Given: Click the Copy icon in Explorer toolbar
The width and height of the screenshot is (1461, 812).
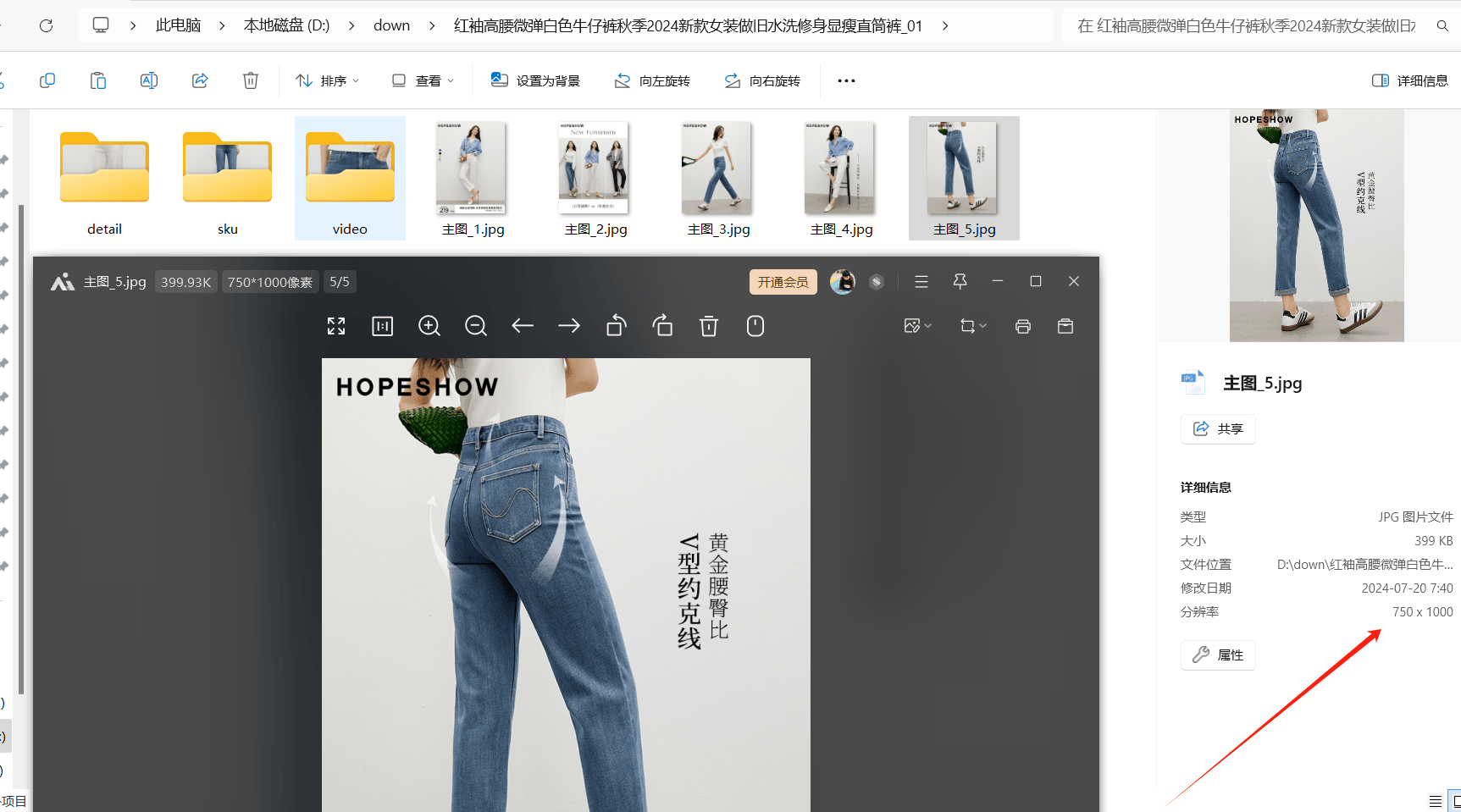Looking at the screenshot, I should coord(47,80).
